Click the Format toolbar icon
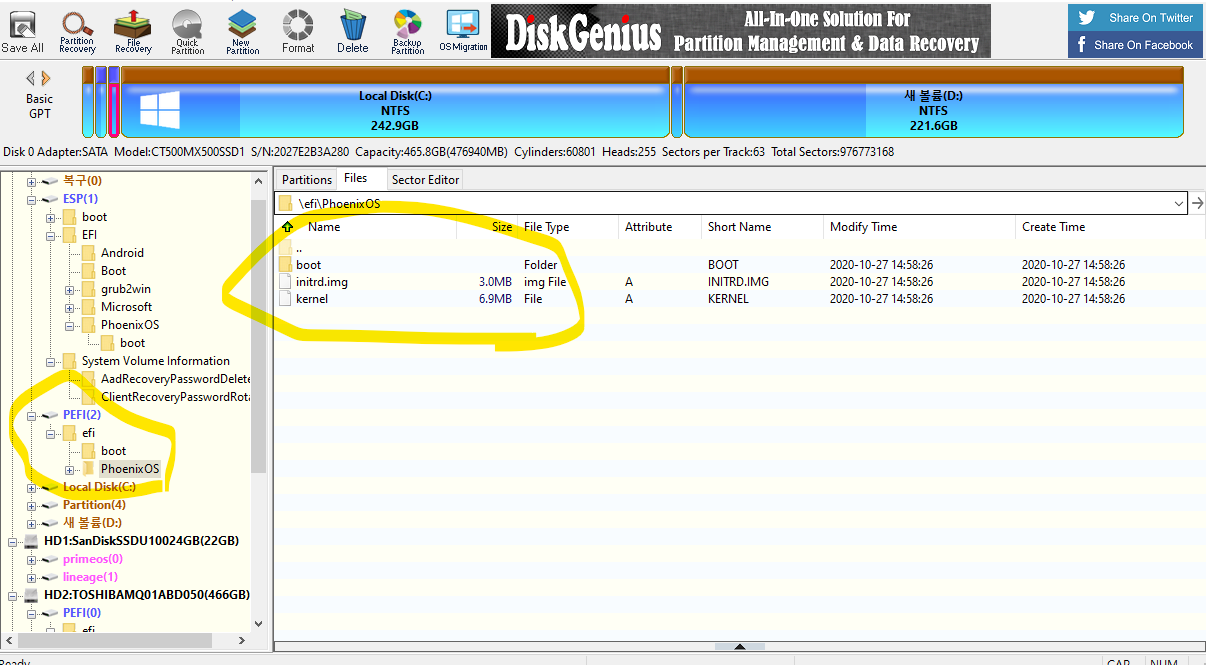 (298, 30)
